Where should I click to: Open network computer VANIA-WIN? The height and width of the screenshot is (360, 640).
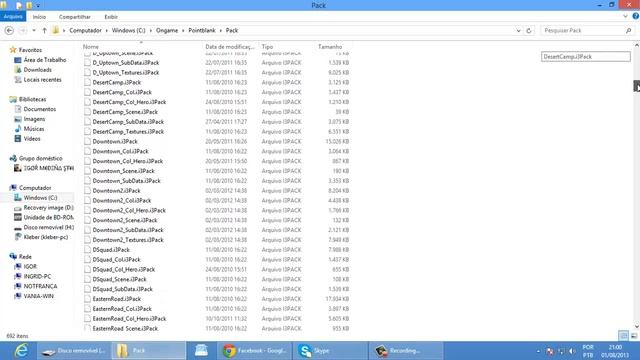coord(38,296)
